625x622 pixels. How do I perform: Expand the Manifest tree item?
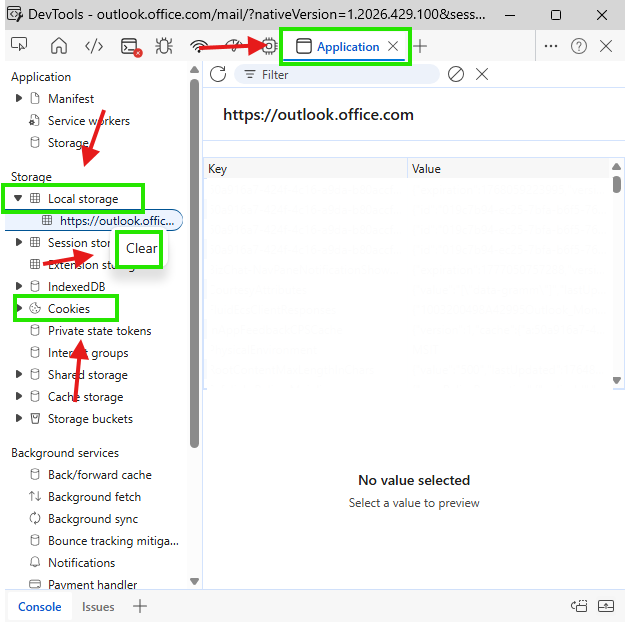[18, 98]
